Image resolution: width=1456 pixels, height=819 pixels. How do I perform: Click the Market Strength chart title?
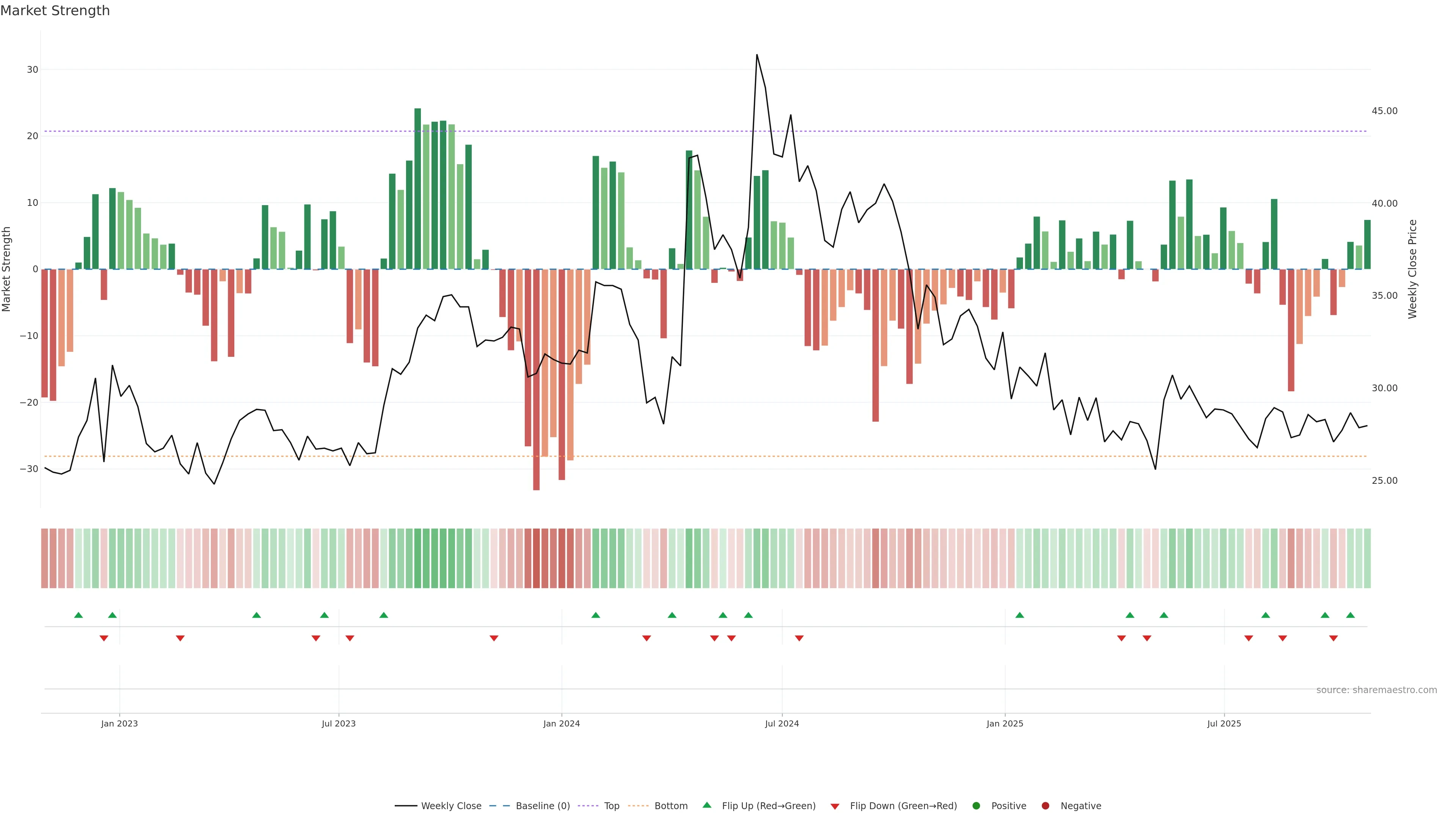[x=55, y=11]
